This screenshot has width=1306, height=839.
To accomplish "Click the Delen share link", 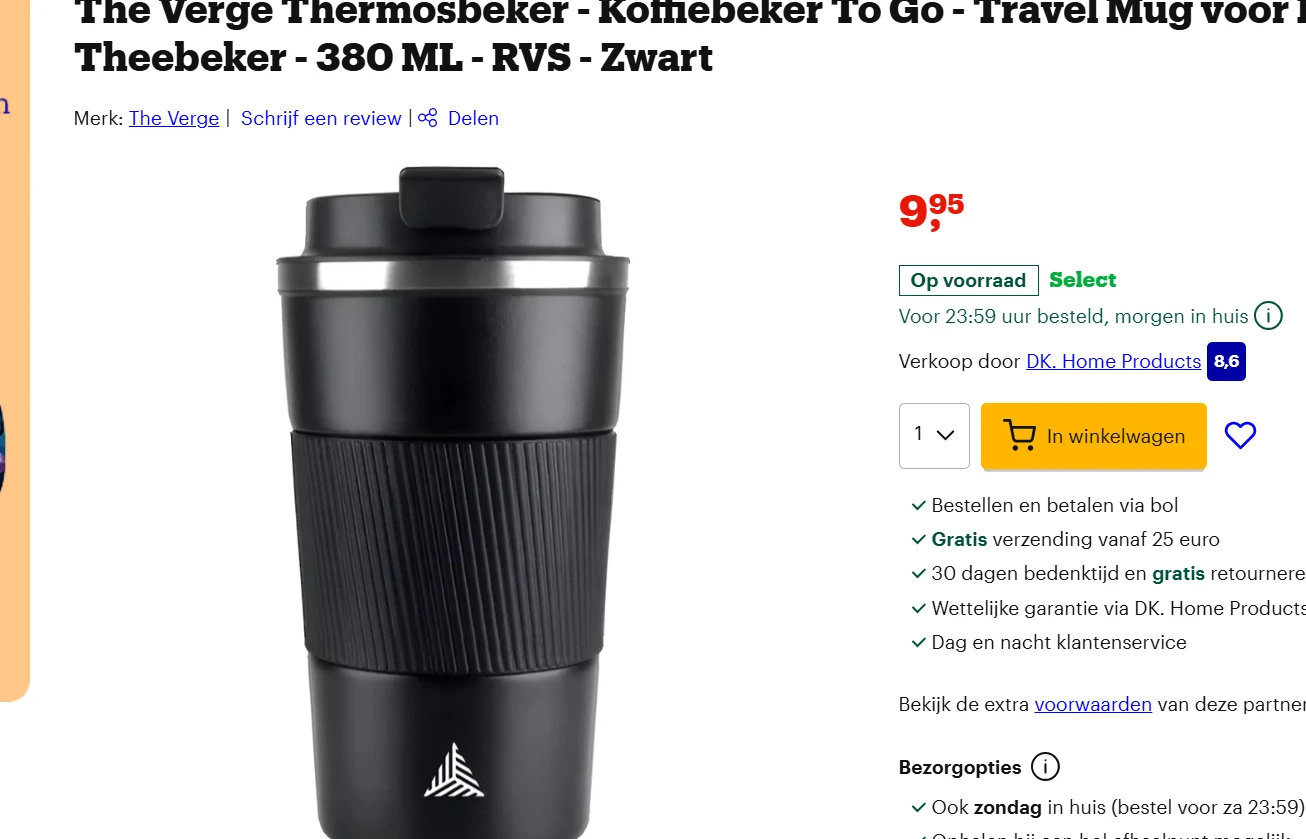I will [x=473, y=118].
